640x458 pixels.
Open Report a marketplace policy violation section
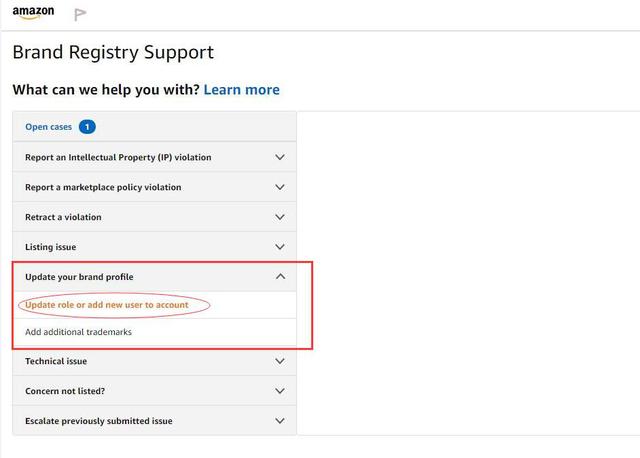point(103,187)
